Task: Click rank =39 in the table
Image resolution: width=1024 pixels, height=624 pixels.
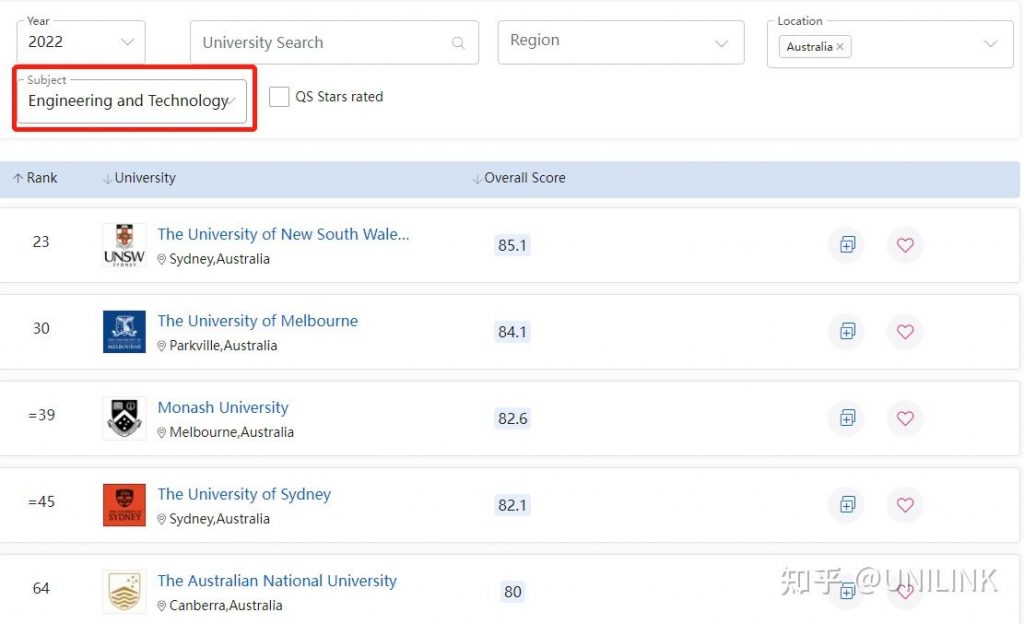Action: point(41,415)
